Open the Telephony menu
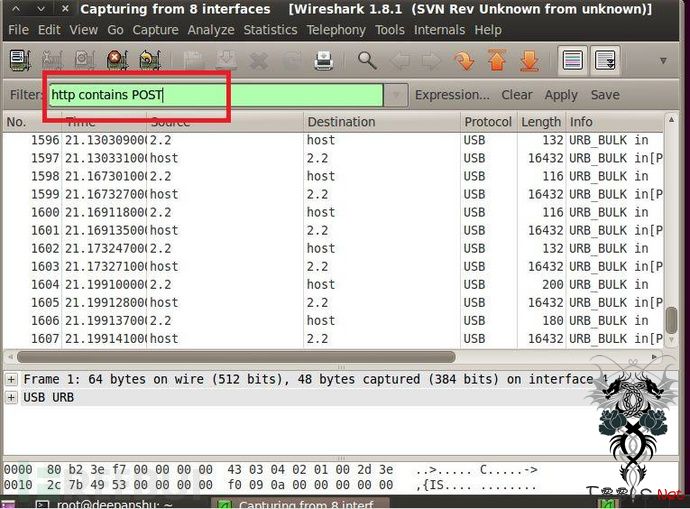The width and height of the screenshot is (690, 509). (336, 30)
